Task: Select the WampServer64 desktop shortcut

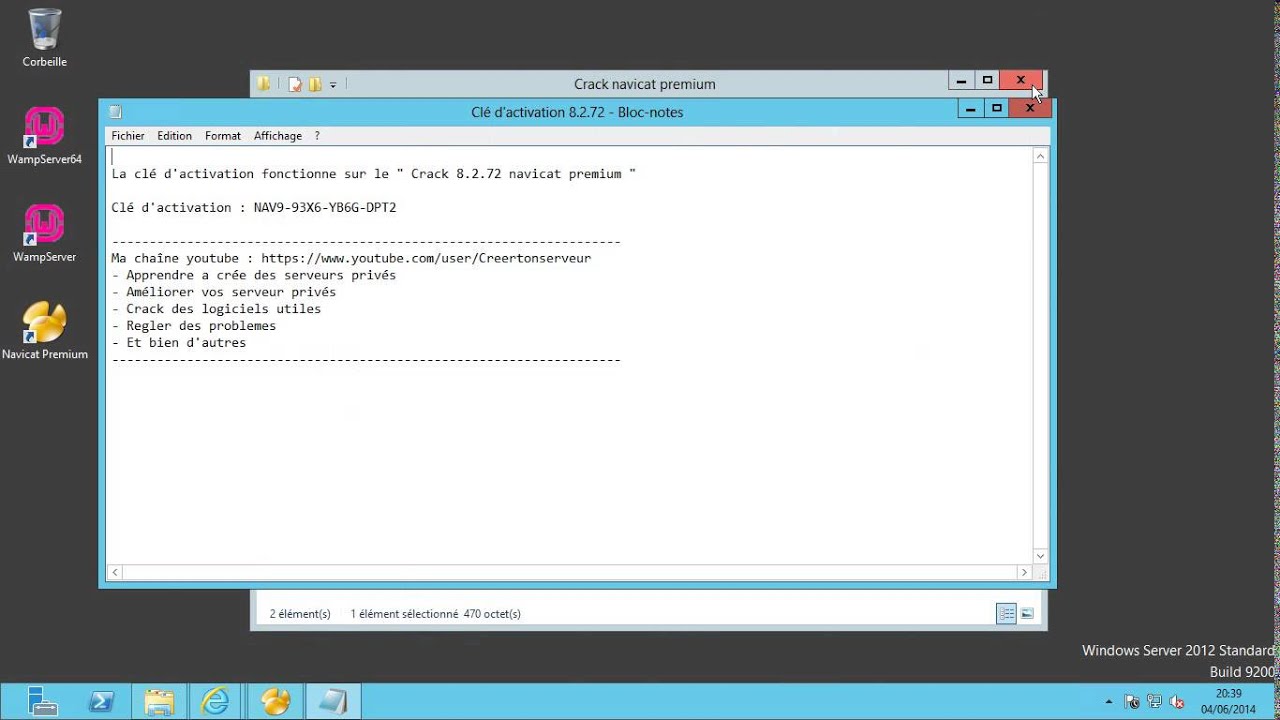Action: coord(44,135)
